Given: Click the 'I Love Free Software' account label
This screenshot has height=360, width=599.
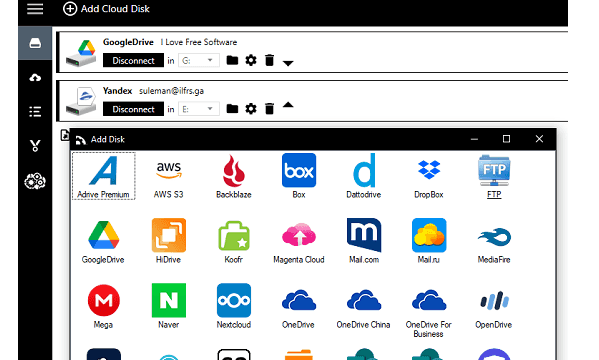Looking at the screenshot, I should 199,42.
